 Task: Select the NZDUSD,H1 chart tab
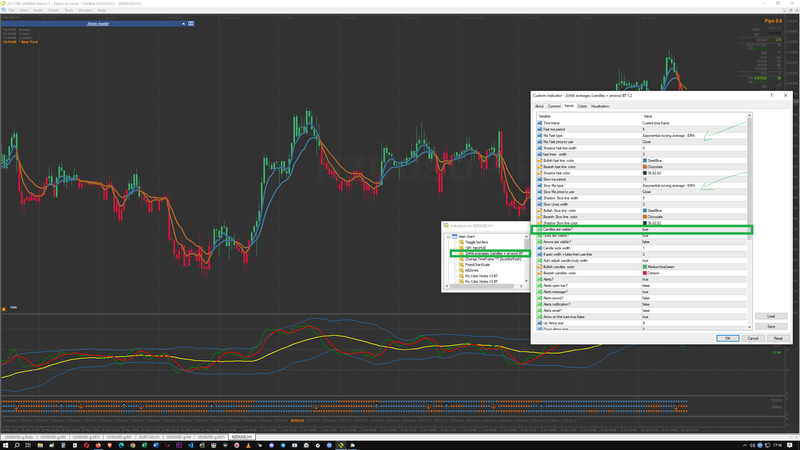click(x=240, y=437)
